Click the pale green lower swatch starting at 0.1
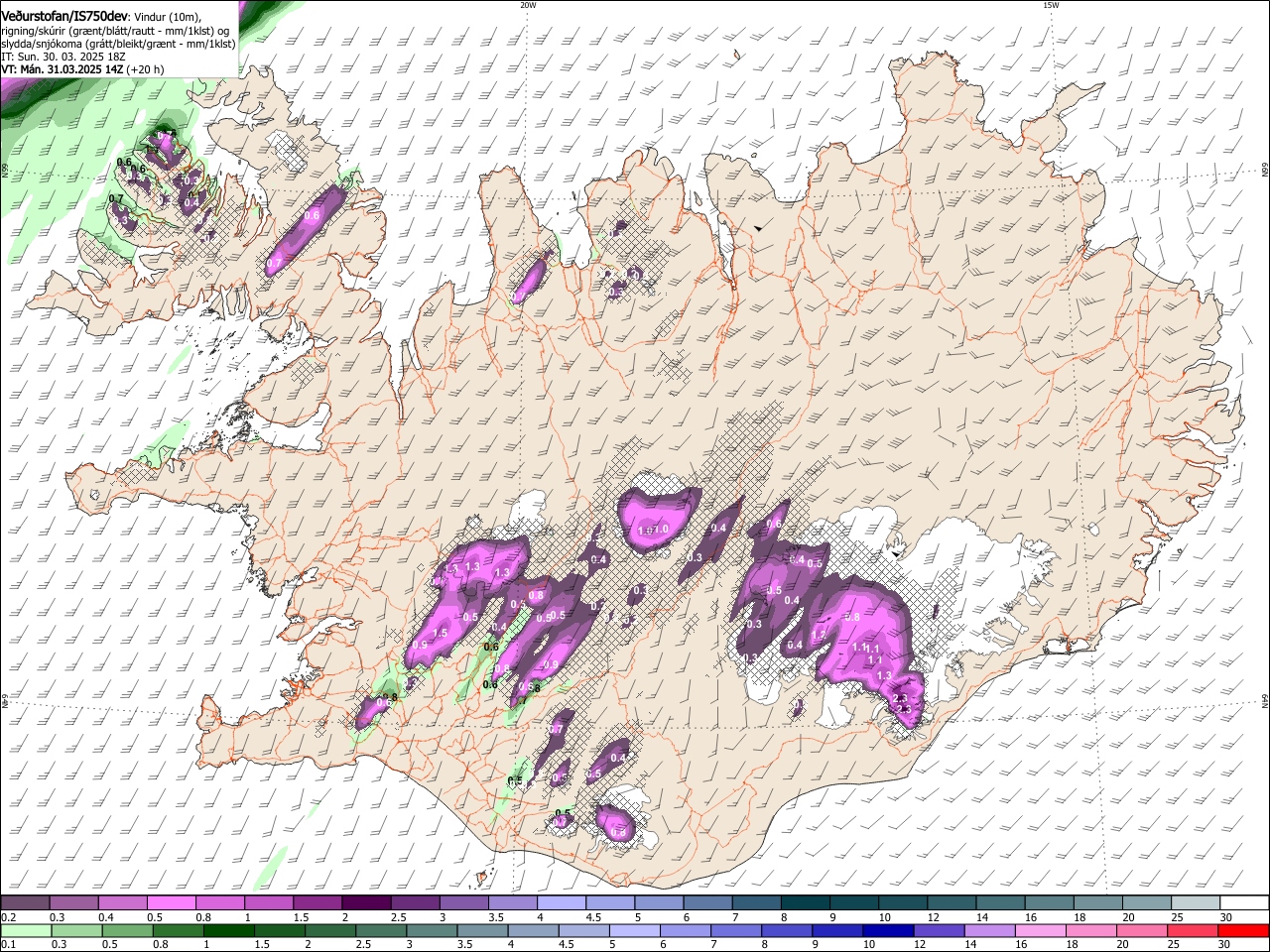Viewport: 1270px width, 952px height. (x=26, y=930)
